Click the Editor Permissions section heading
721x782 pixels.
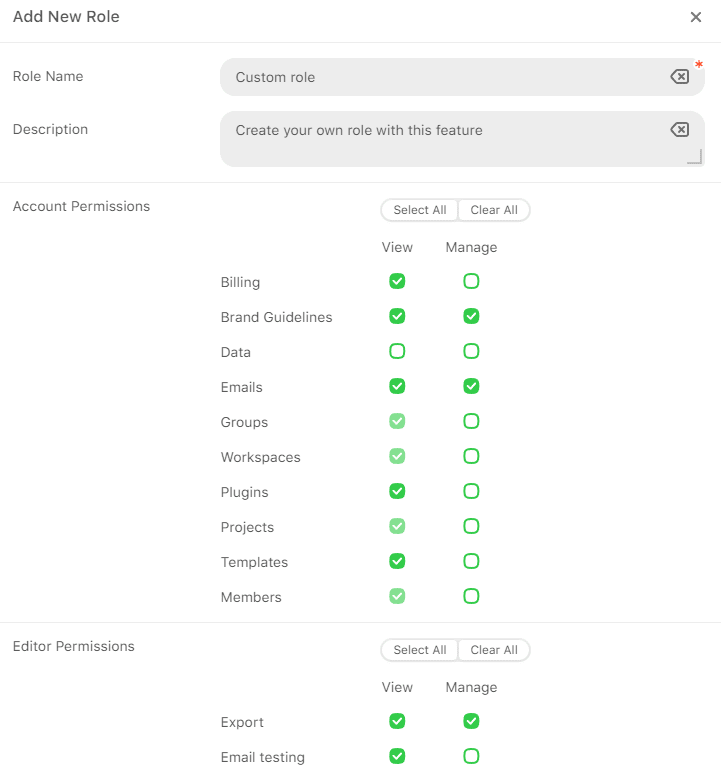74,646
